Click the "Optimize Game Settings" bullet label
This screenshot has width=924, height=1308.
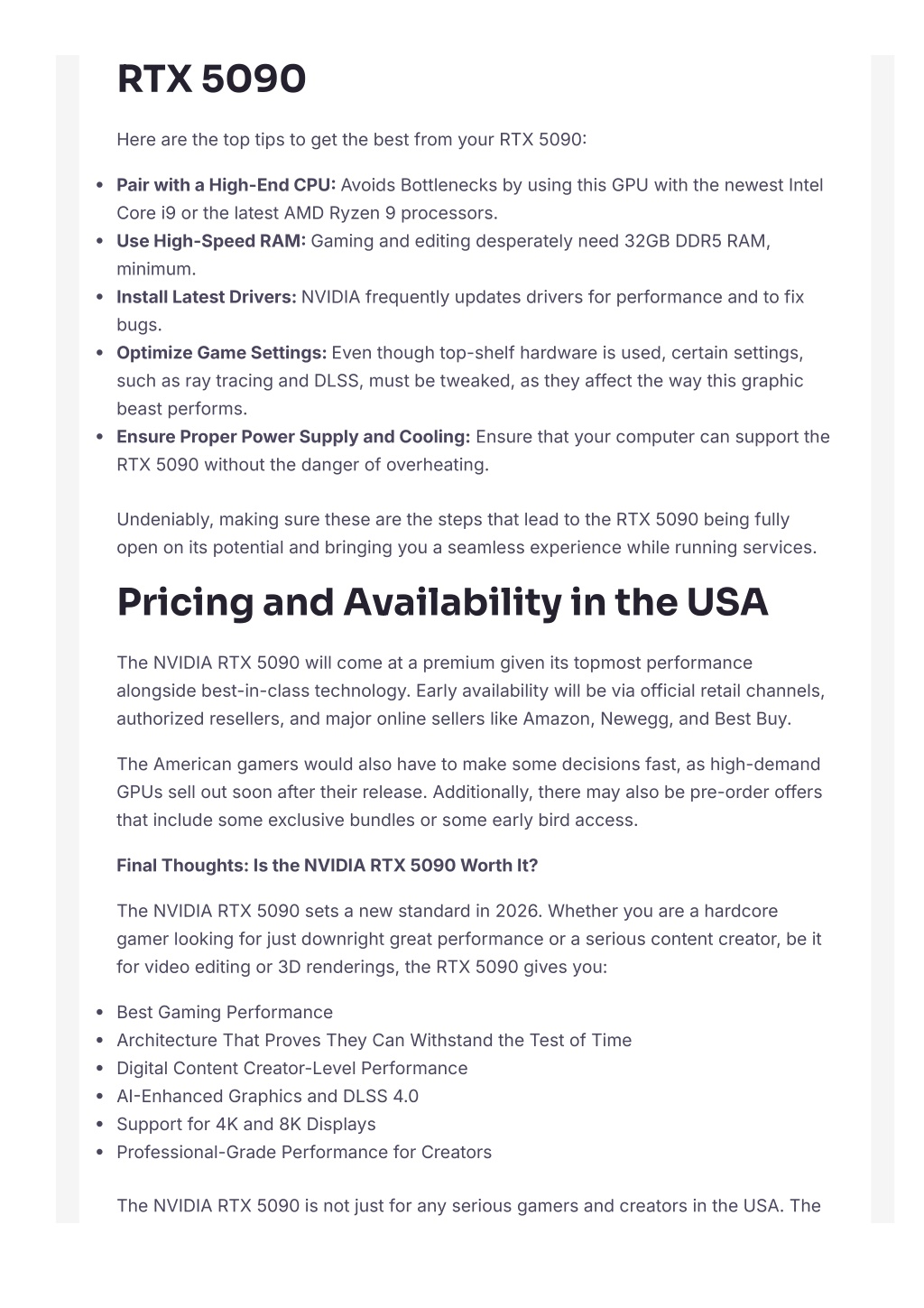[x=221, y=353]
